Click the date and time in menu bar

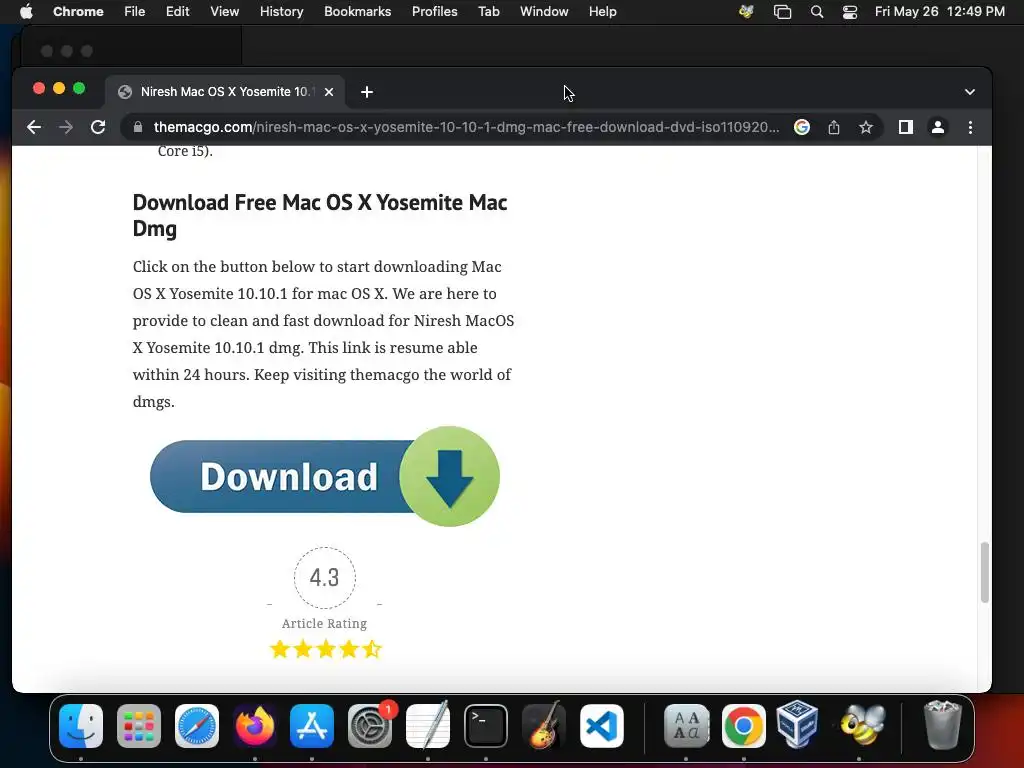pyautogui.click(x=940, y=12)
